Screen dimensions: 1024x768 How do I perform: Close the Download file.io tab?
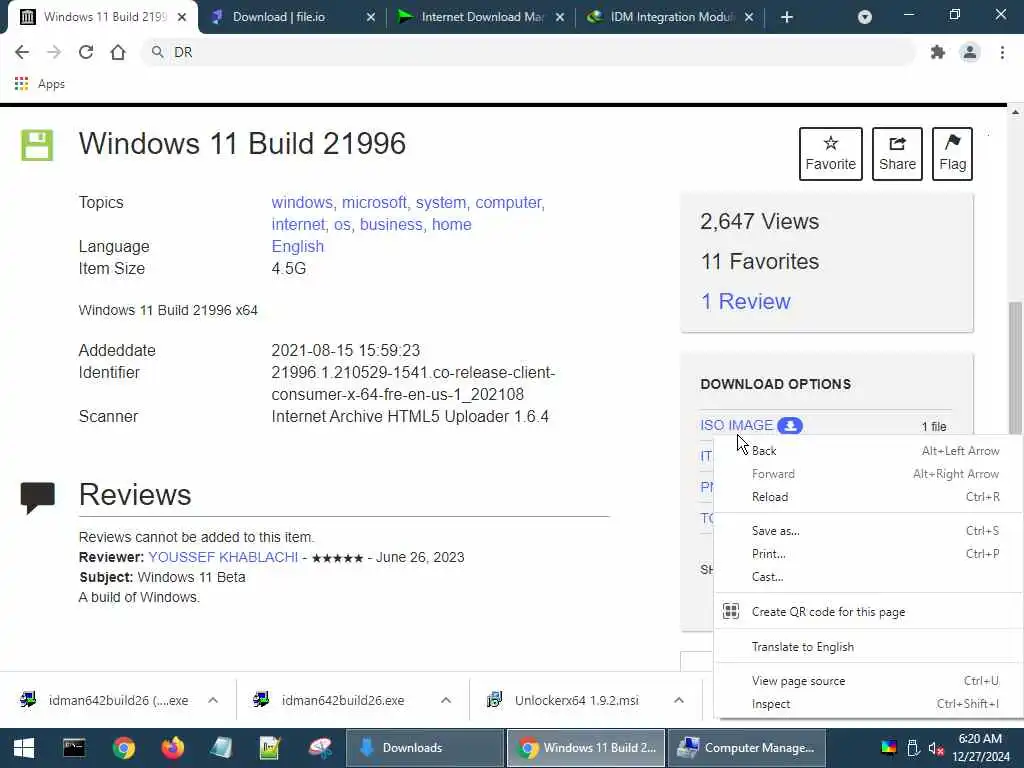tap(370, 17)
